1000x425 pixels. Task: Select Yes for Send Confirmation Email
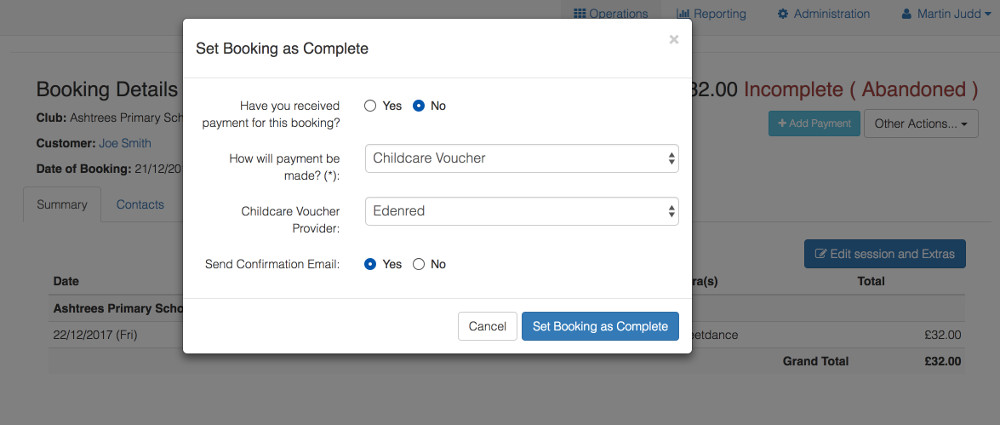370,264
